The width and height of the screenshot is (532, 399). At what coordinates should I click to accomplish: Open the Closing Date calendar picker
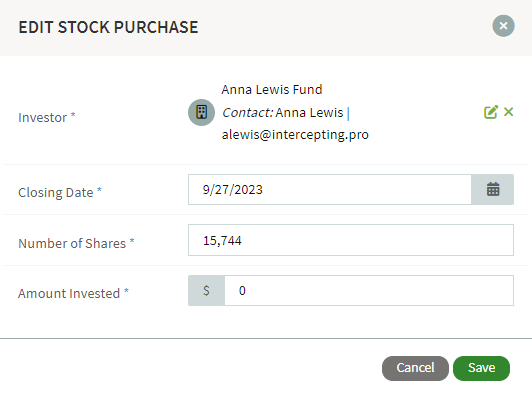click(493, 189)
